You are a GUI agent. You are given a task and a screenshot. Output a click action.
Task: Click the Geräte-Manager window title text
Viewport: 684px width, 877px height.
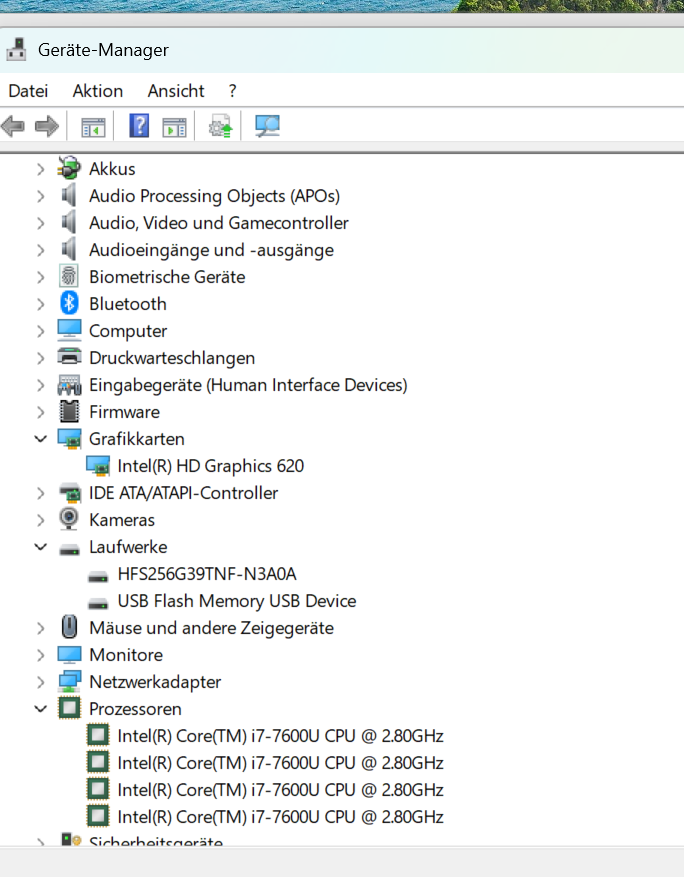pyautogui.click(x=103, y=50)
